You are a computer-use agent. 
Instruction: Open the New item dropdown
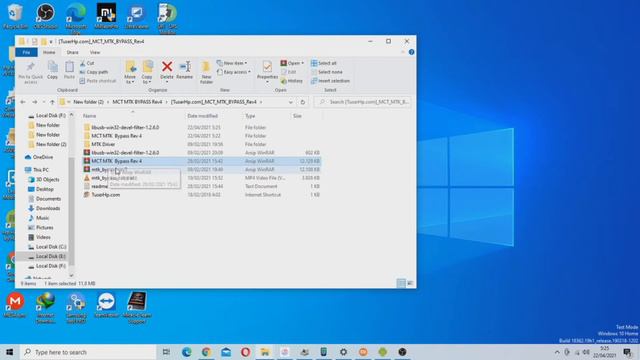click(x=232, y=63)
